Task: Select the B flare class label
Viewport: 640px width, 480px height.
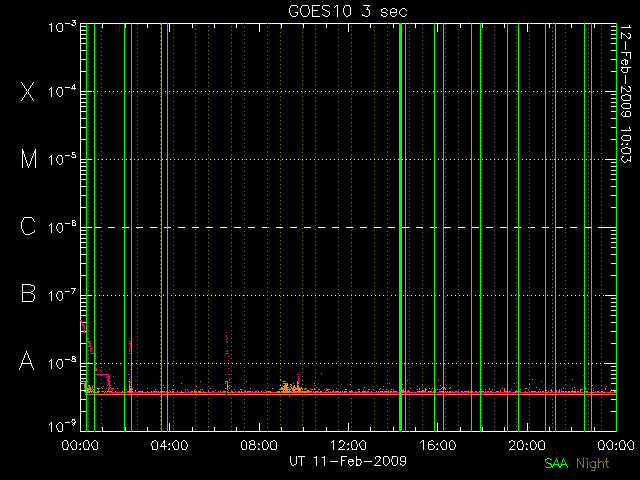Action: click(x=28, y=293)
